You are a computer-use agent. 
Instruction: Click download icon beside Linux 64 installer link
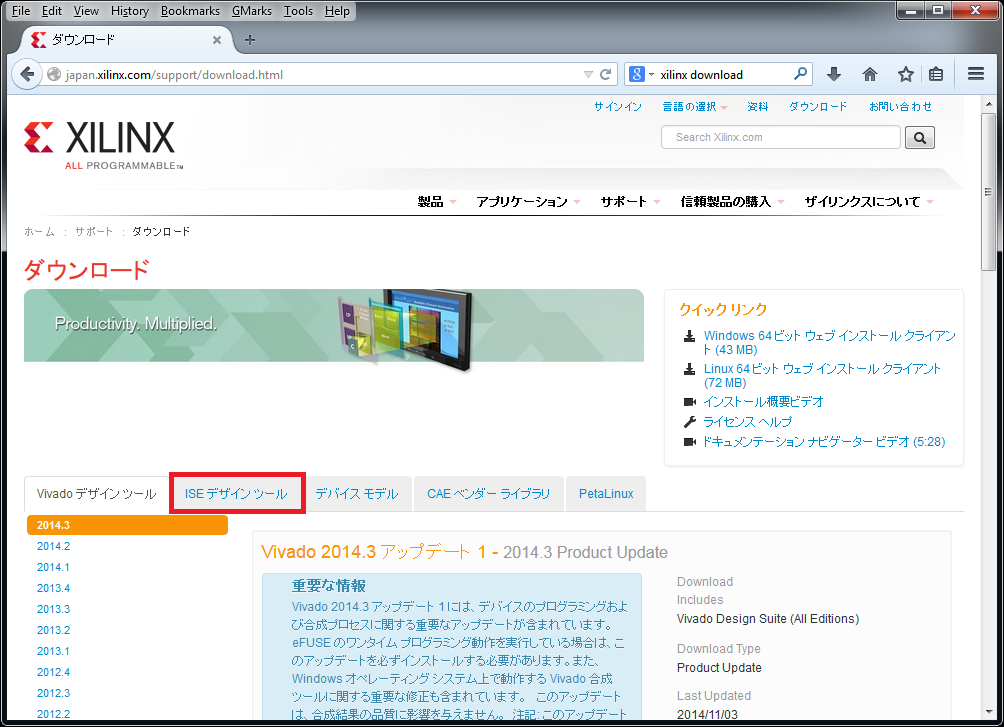[690, 369]
